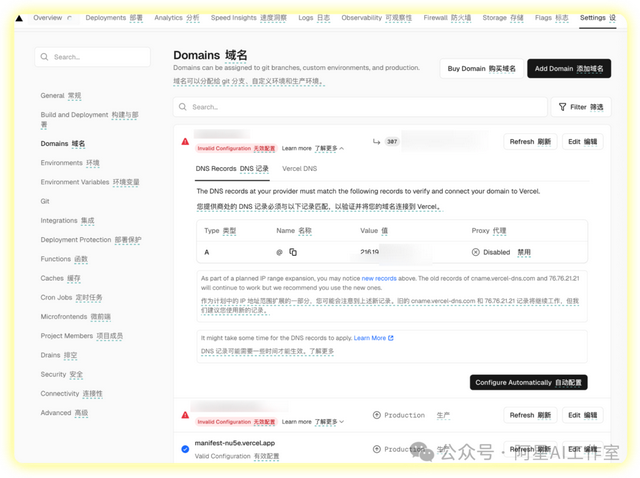Open the Firewall tab
The height and width of the screenshot is (478, 640).
click(x=447, y=18)
